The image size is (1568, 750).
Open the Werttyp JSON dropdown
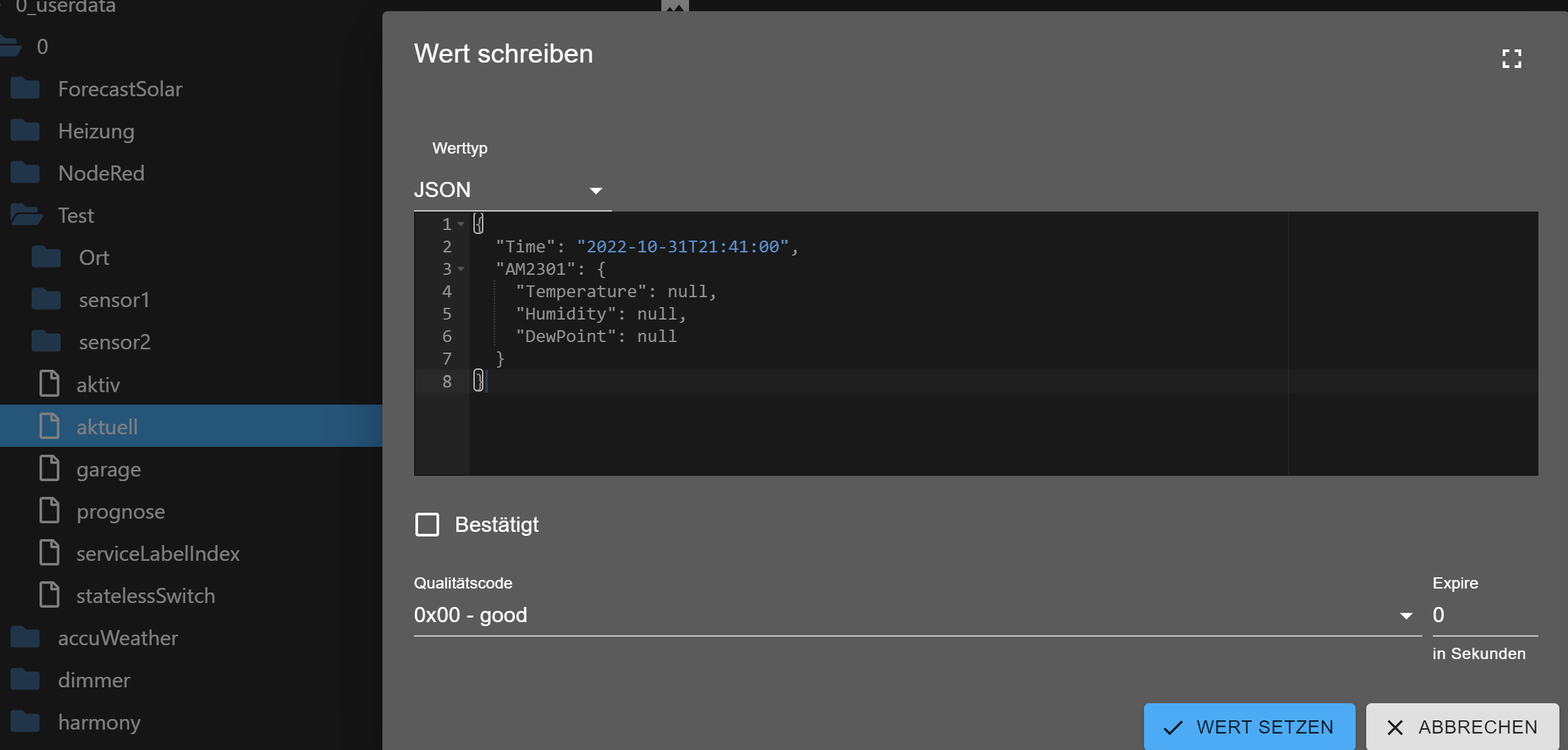coord(512,190)
